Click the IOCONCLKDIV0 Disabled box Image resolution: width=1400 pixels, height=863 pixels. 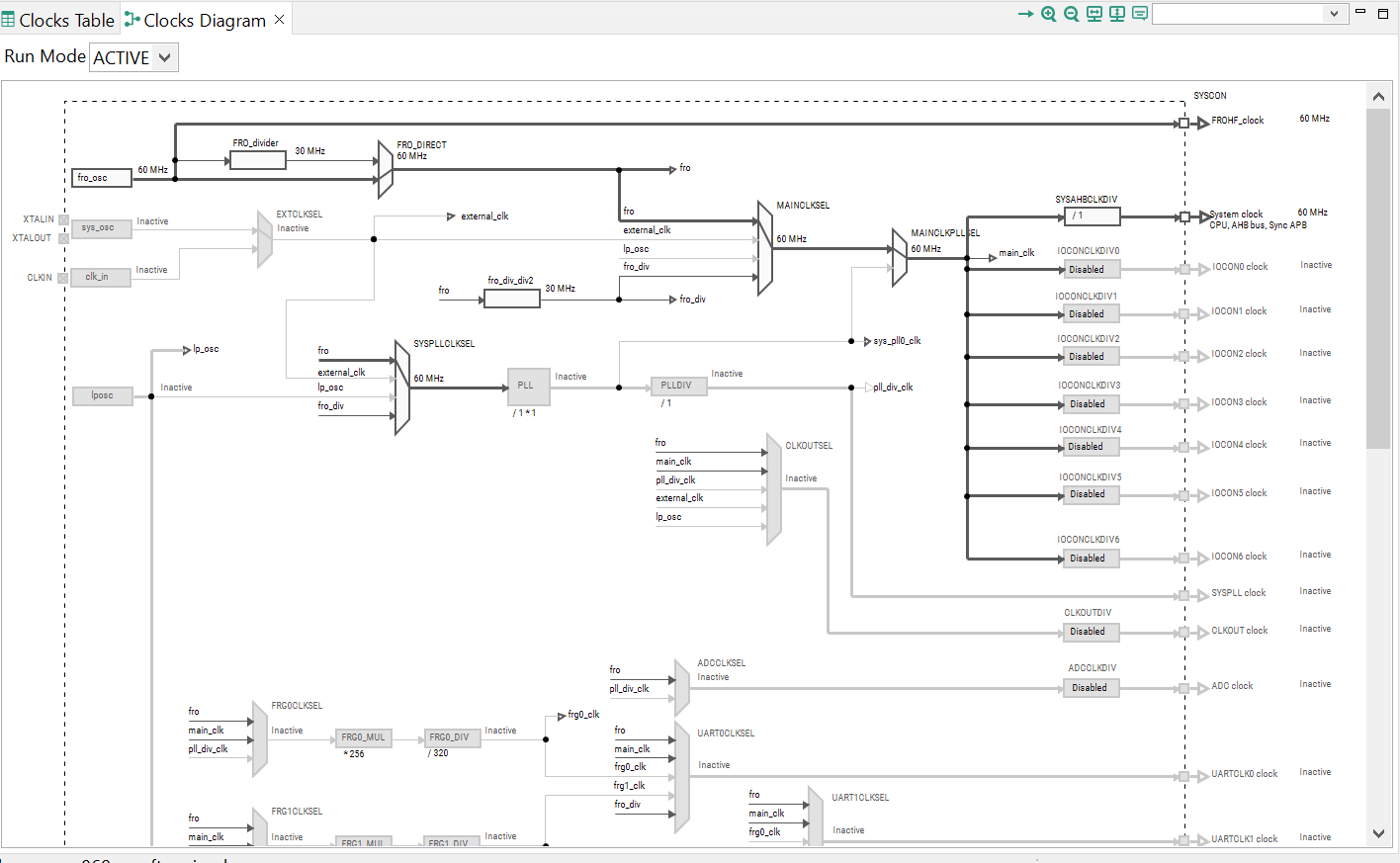click(1092, 269)
